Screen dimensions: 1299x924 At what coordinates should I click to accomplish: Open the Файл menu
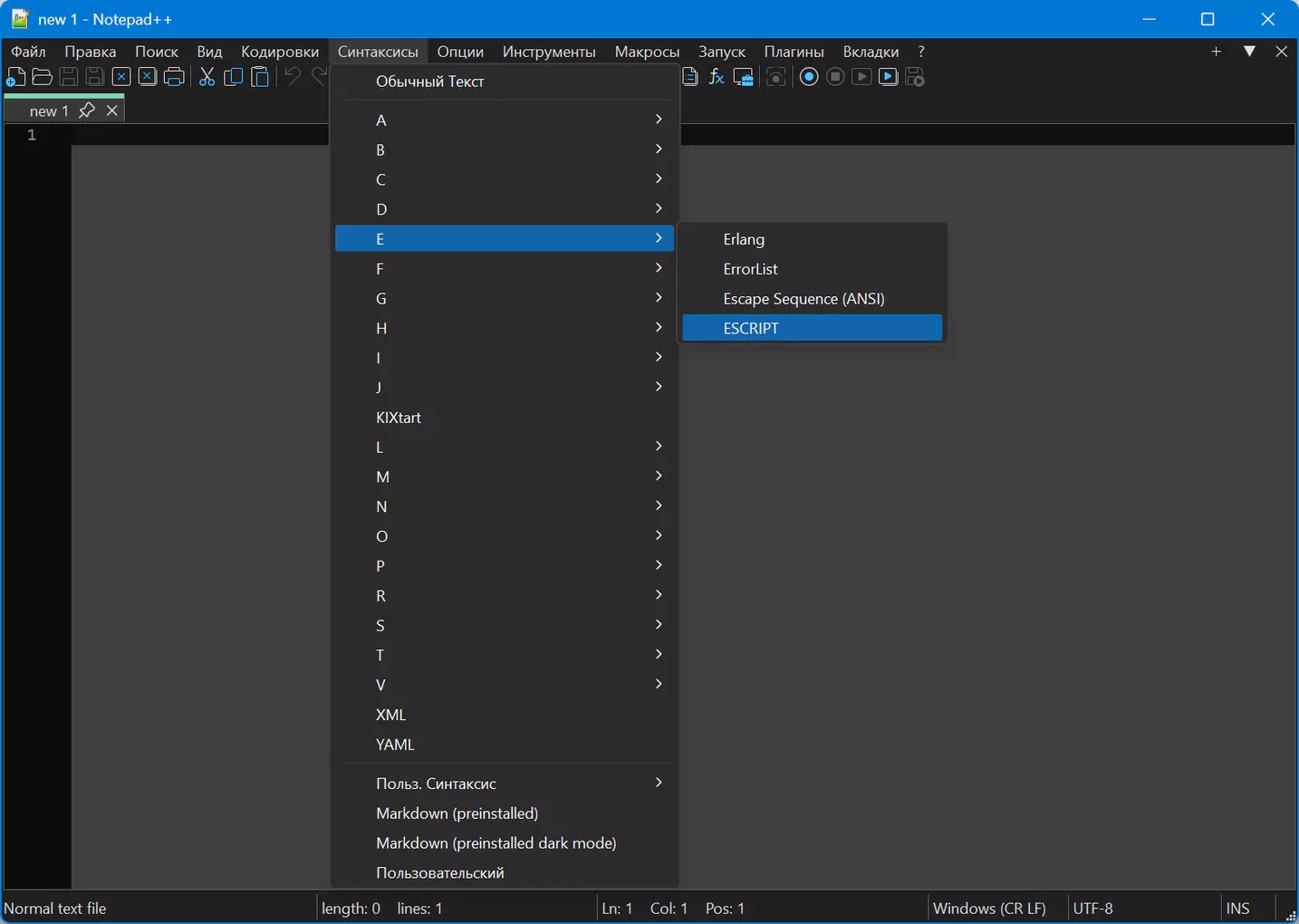[28, 52]
